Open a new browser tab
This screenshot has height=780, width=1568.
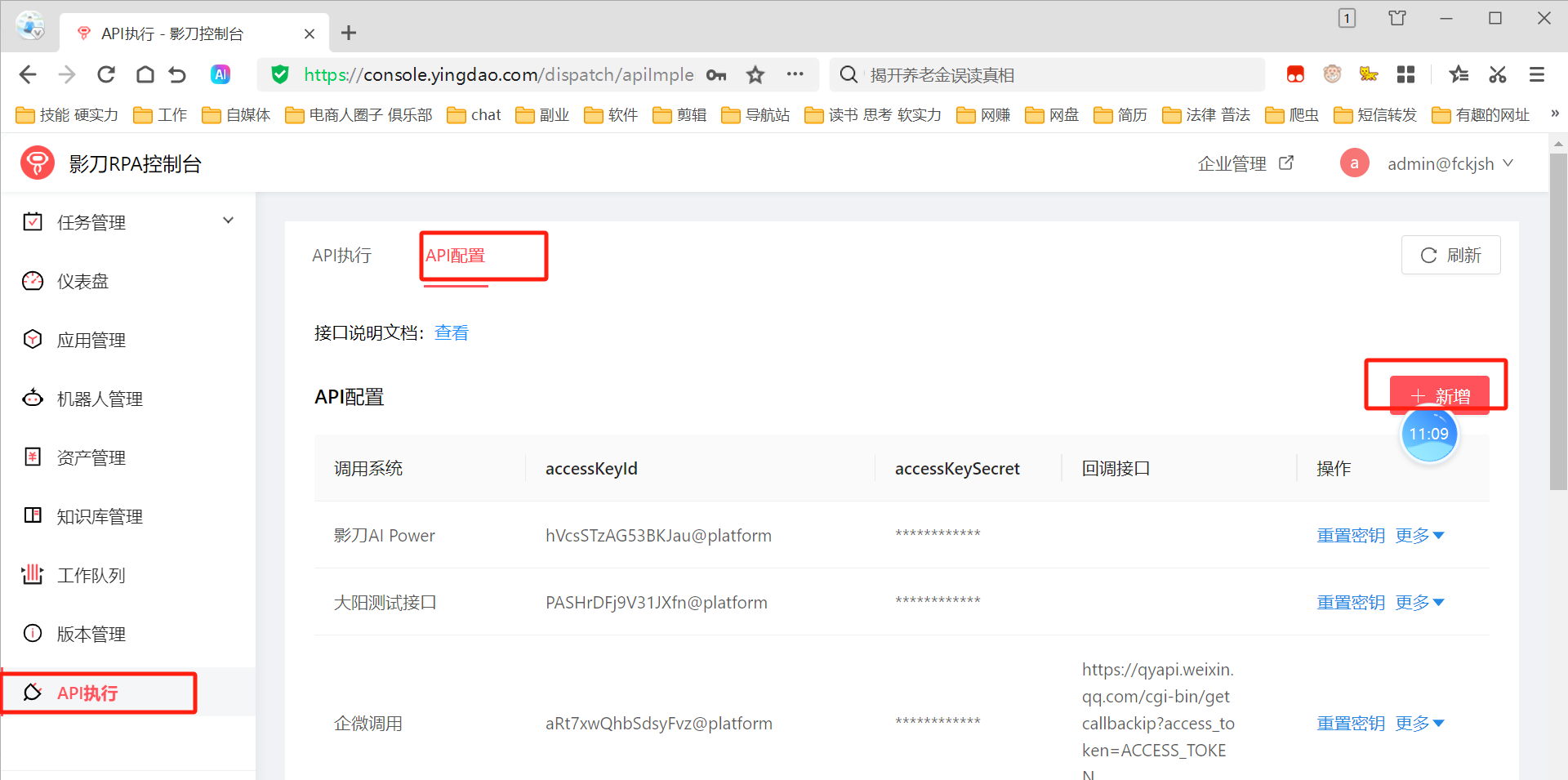(349, 33)
